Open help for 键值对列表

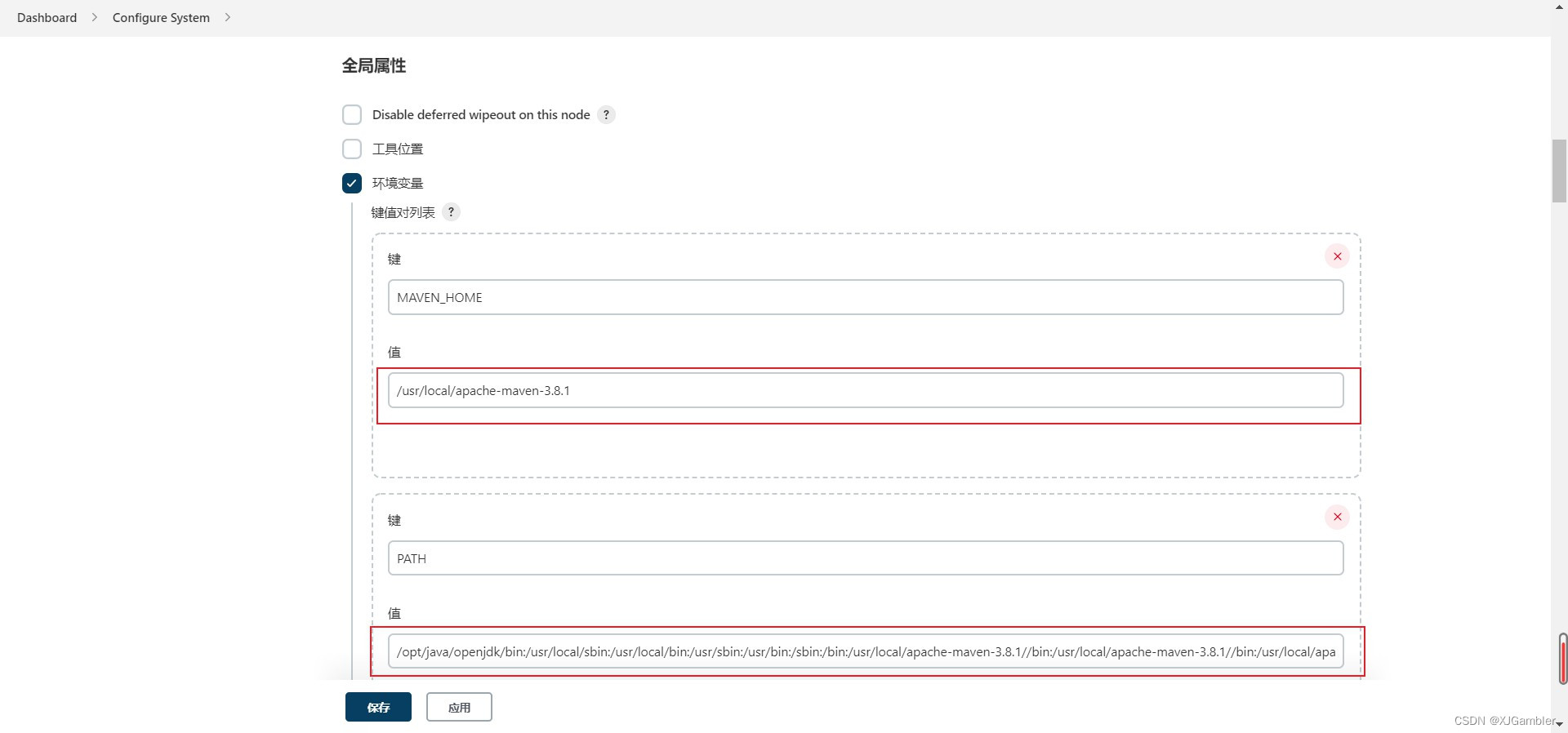click(x=451, y=212)
